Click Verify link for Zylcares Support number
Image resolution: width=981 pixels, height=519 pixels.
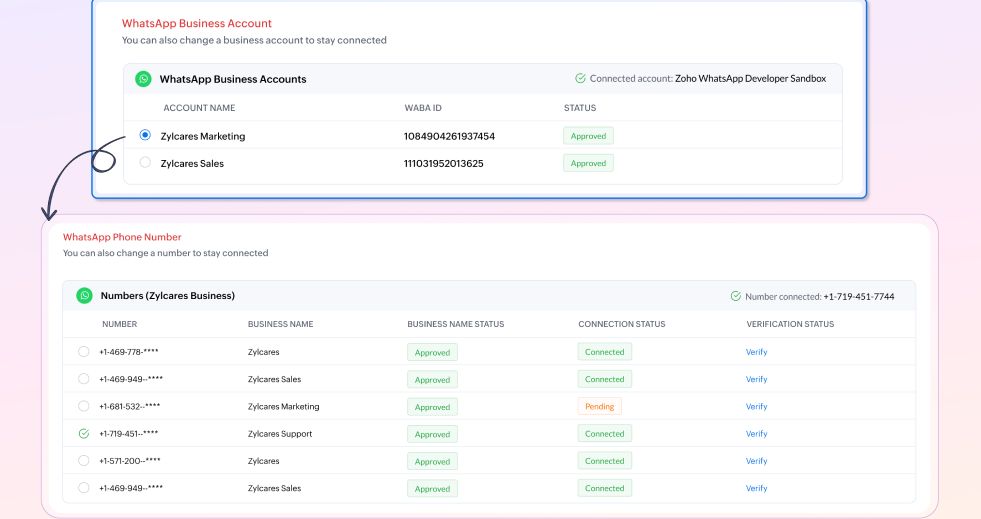[x=756, y=433]
